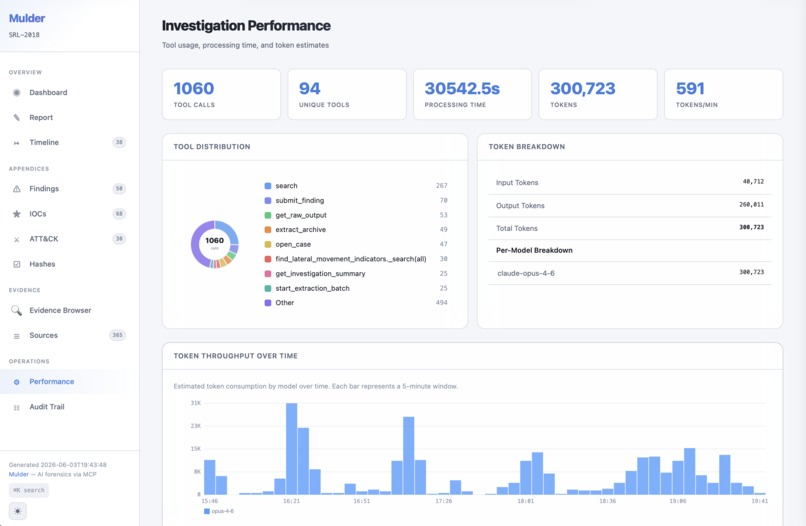Image resolution: width=806 pixels, height=526 pixels.
Task: Click the submit_finding legend label
Action: 300,201
